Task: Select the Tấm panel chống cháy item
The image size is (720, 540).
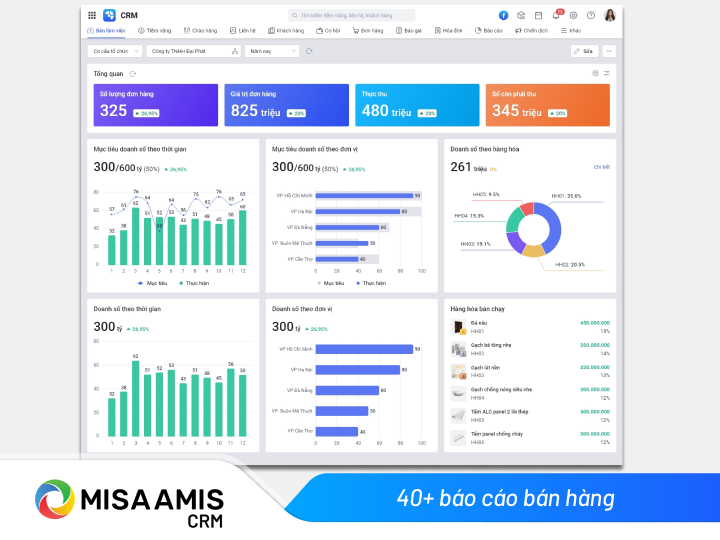Action: pyautogui.click(x=530, y=438)
